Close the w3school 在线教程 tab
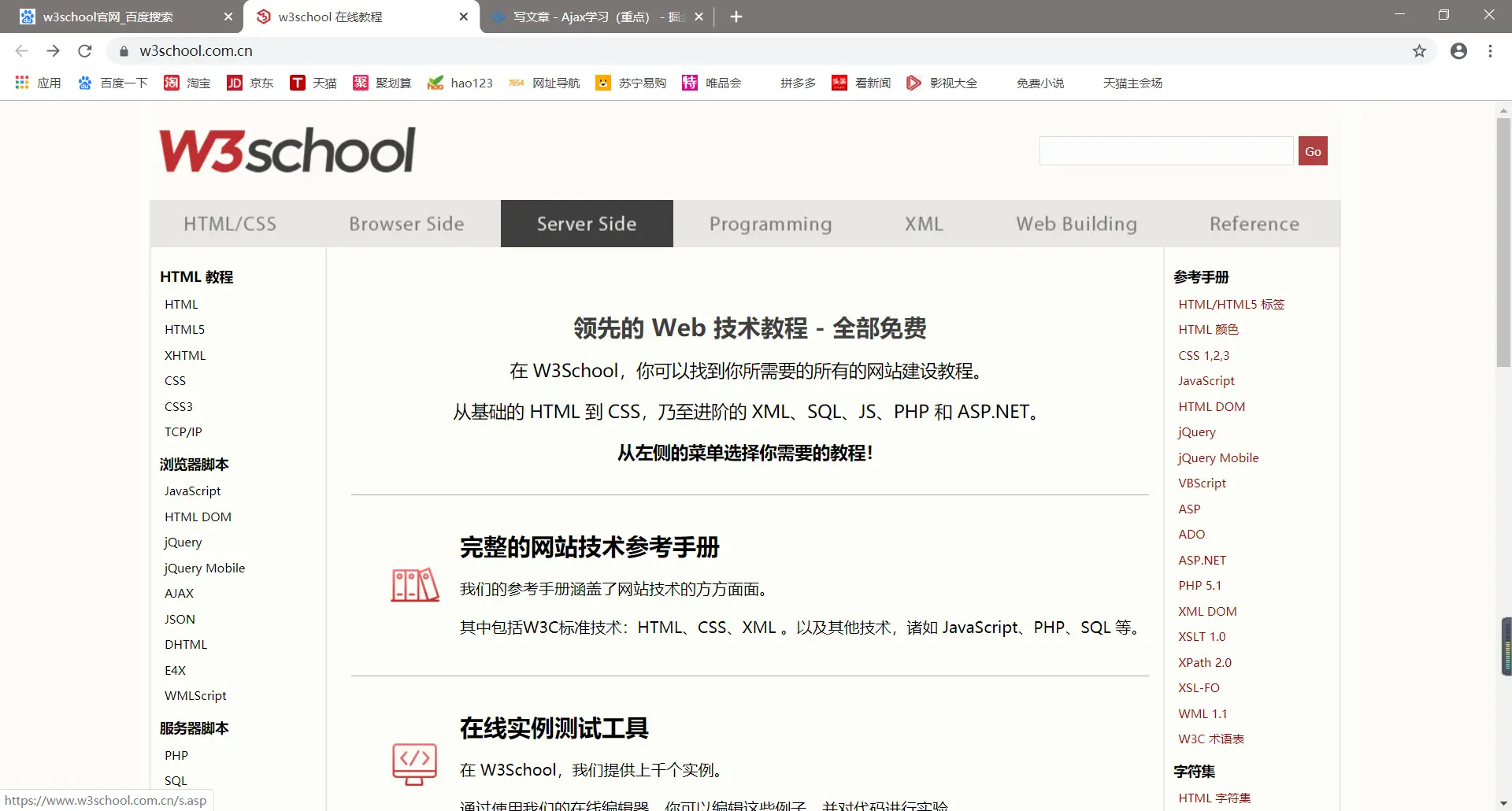 [x=464, y=17]
